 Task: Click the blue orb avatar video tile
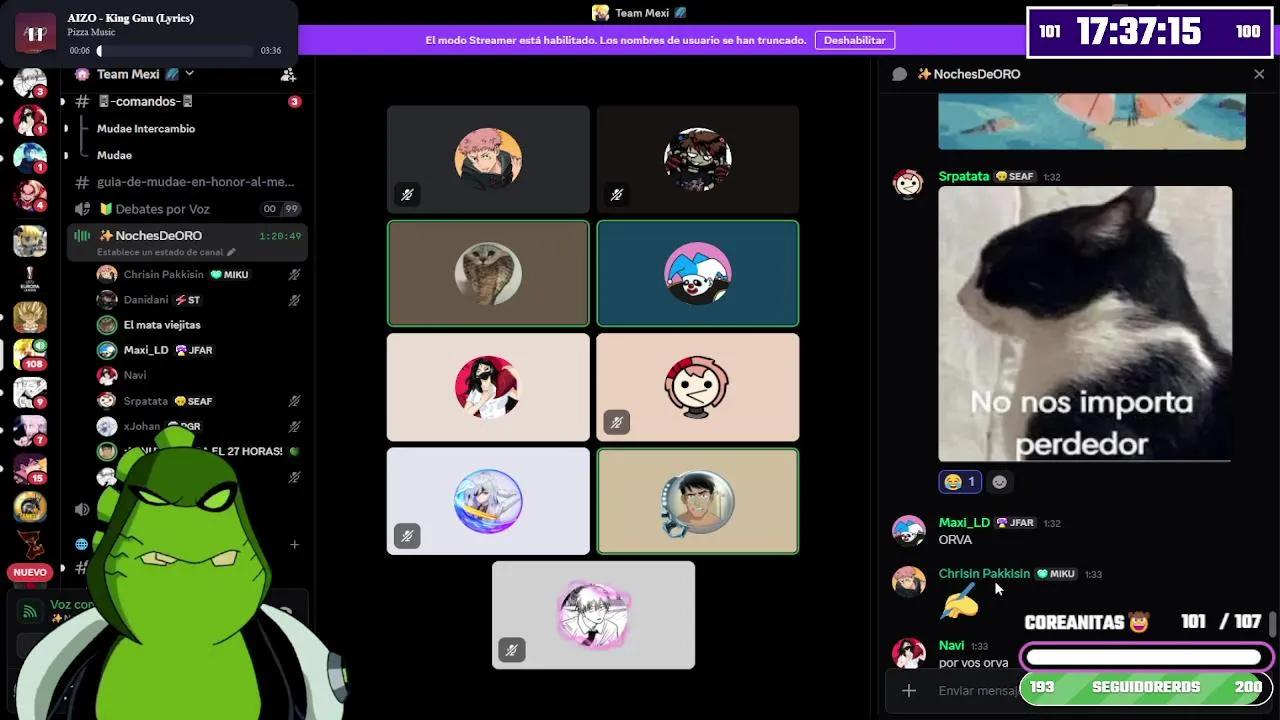(x=488, y=501)
